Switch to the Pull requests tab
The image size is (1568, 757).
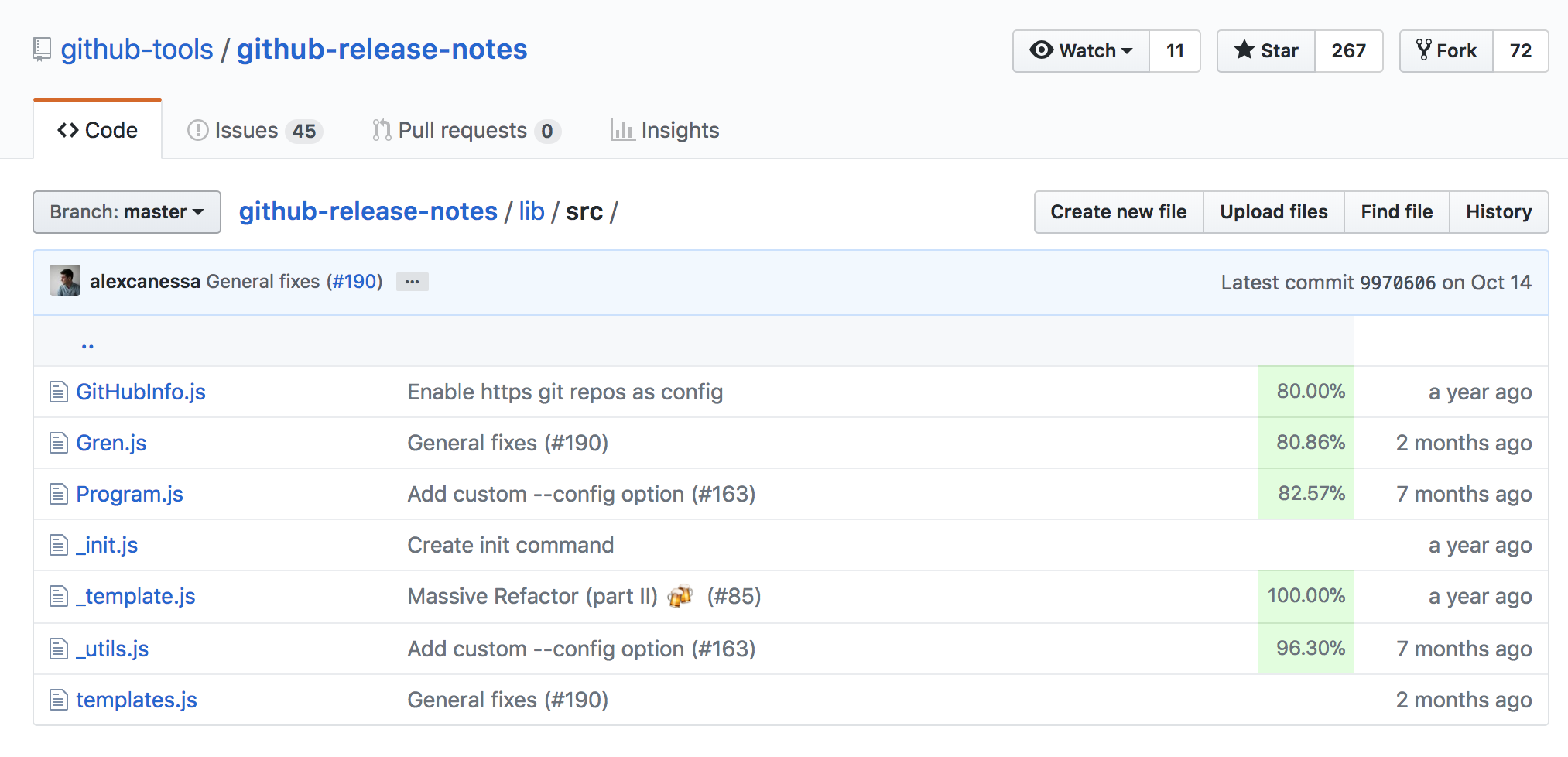(x=466, y=131)
